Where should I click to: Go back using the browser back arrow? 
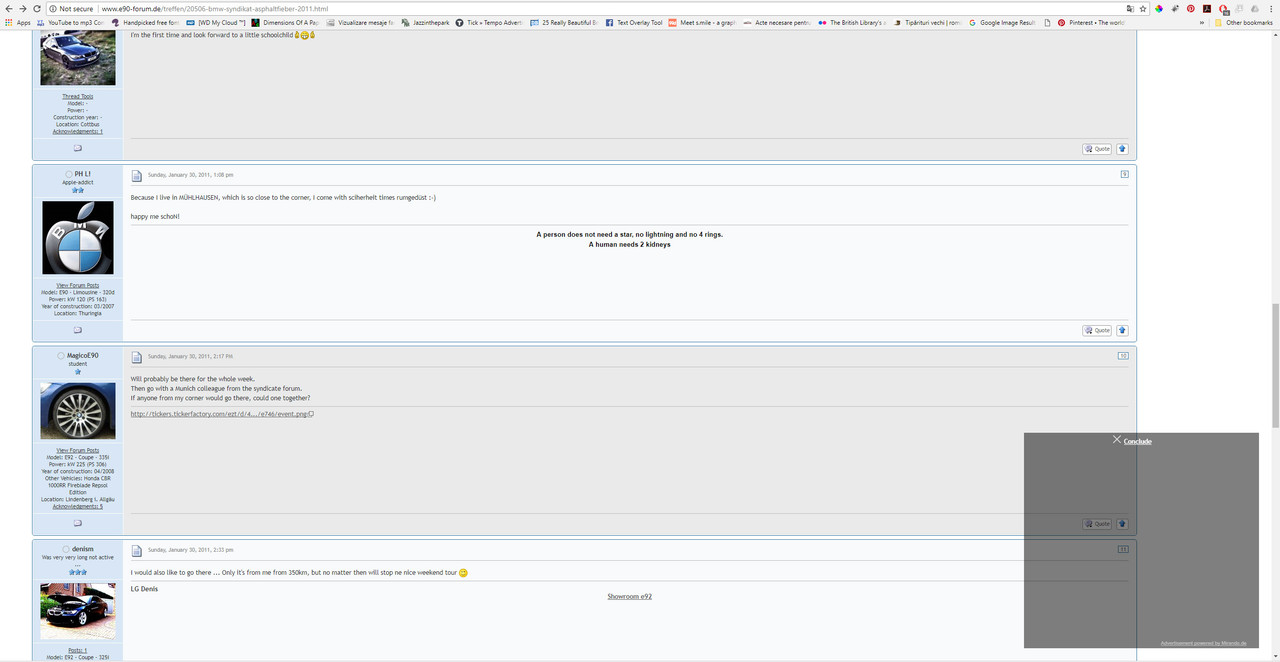[8, 8]
